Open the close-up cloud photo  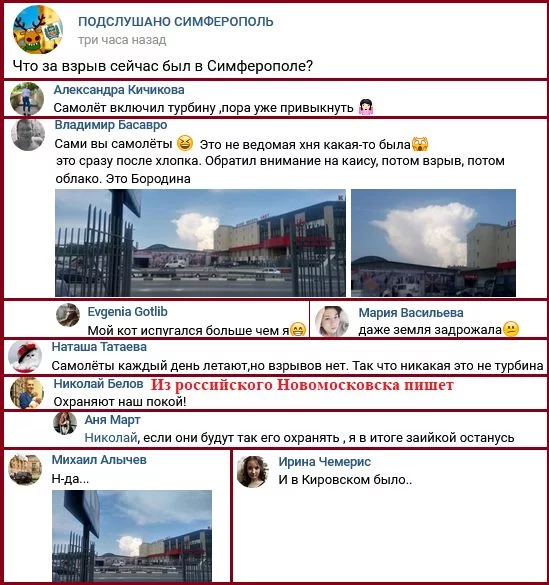(433, 243)
